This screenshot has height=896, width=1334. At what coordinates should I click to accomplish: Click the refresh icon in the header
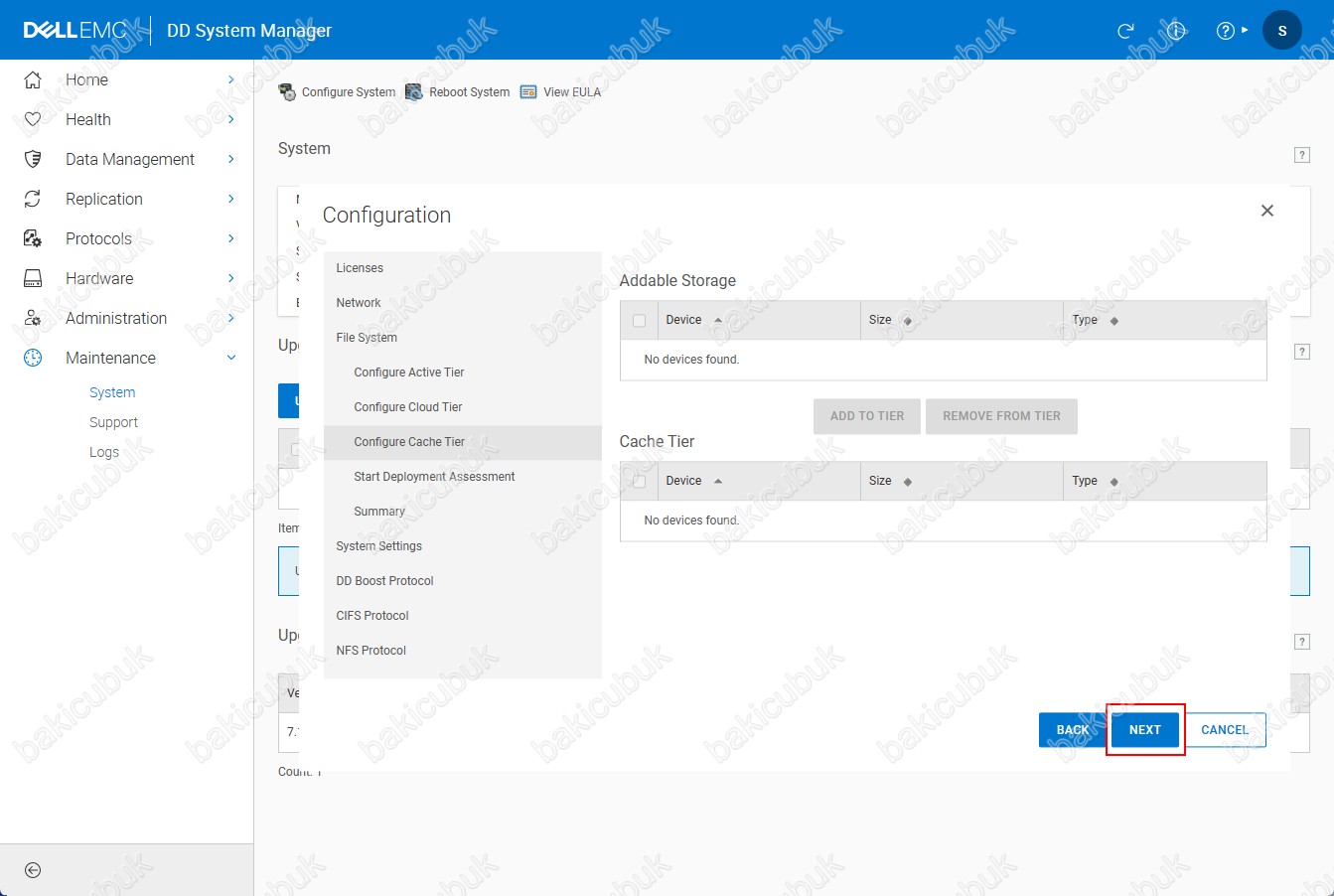click(1125, 31)
